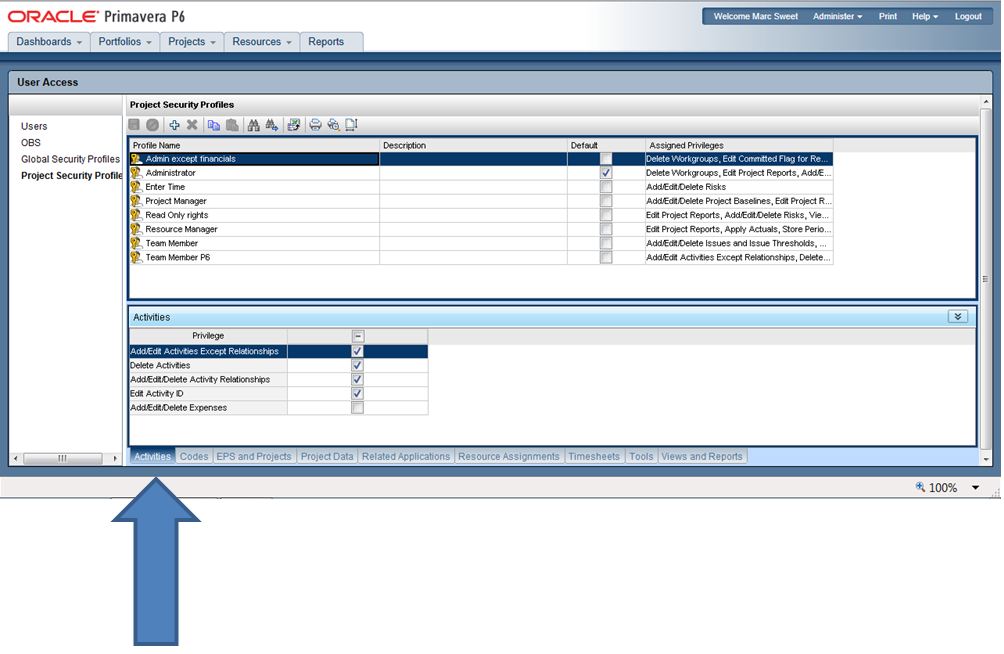Screen dimensions: 1004x654
Task: Switch to Timesheets tab
Action: 594,456
